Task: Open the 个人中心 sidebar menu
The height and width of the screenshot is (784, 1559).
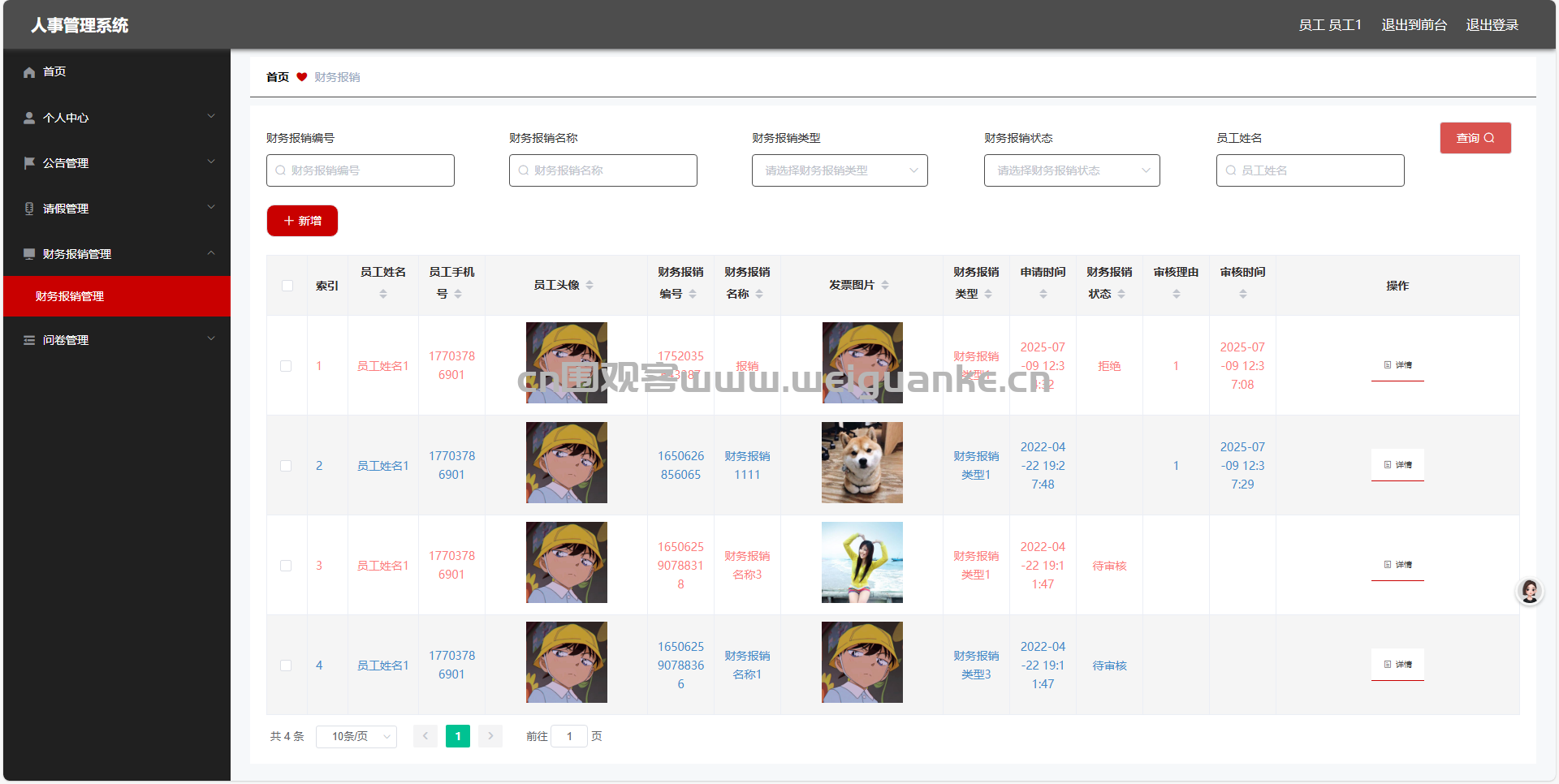Action: [x=117, y=118]
